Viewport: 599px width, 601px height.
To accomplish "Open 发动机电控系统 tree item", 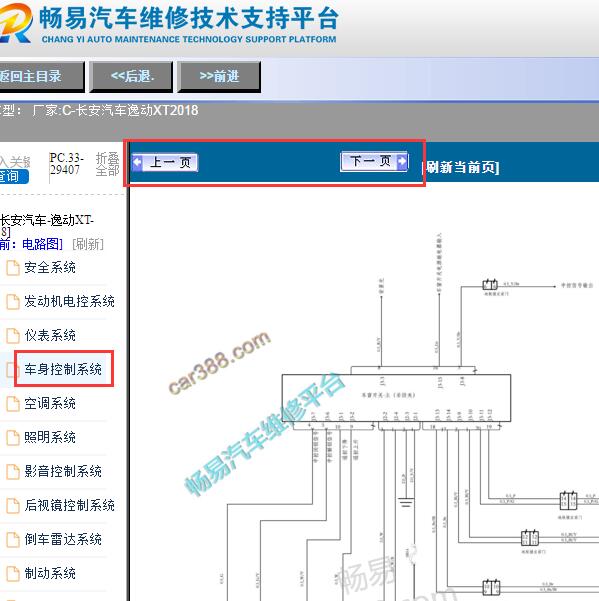I will tap(69, 302).
